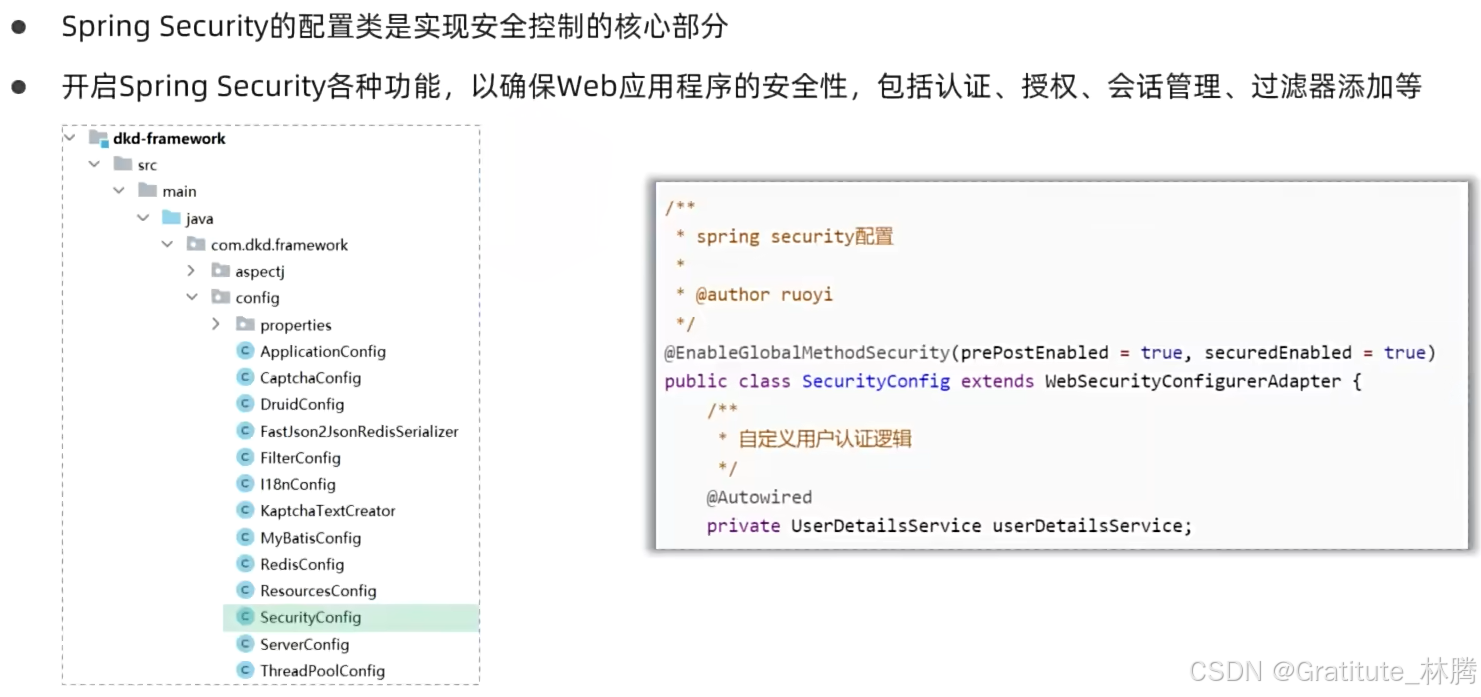Click the dkd-framework module icon
Viewport: 1481px width, 697px height.
click(98, 138)
